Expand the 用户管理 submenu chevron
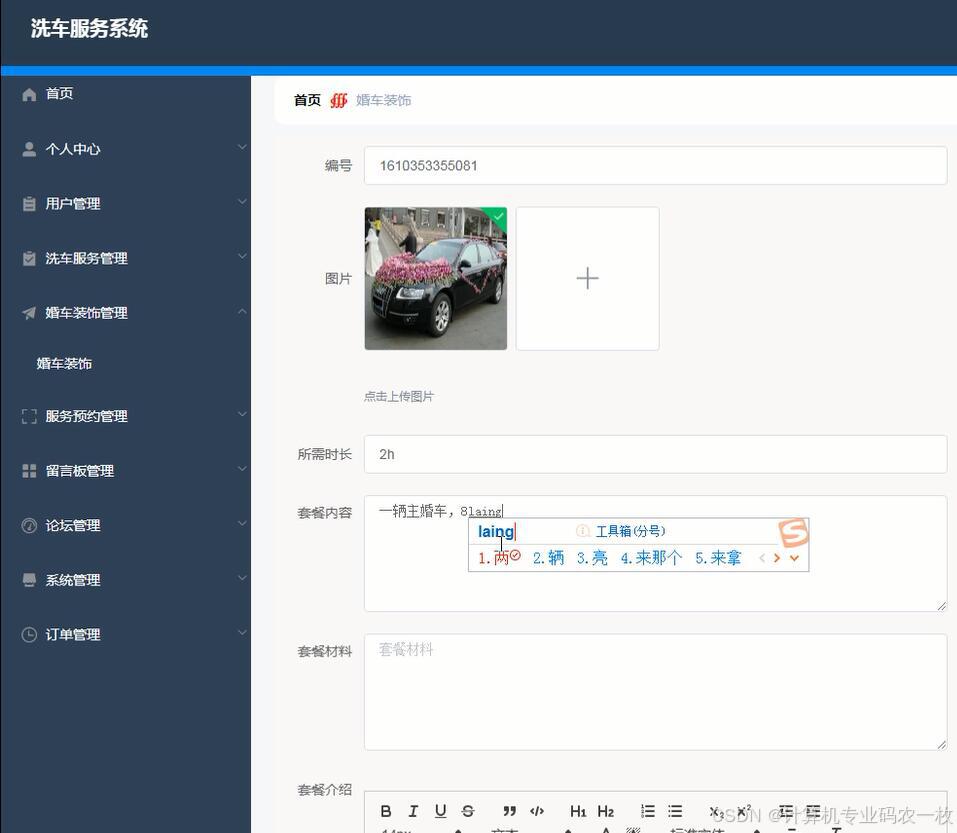The width and height of the screenshot is (957, 833). click(x=242, y=202)
